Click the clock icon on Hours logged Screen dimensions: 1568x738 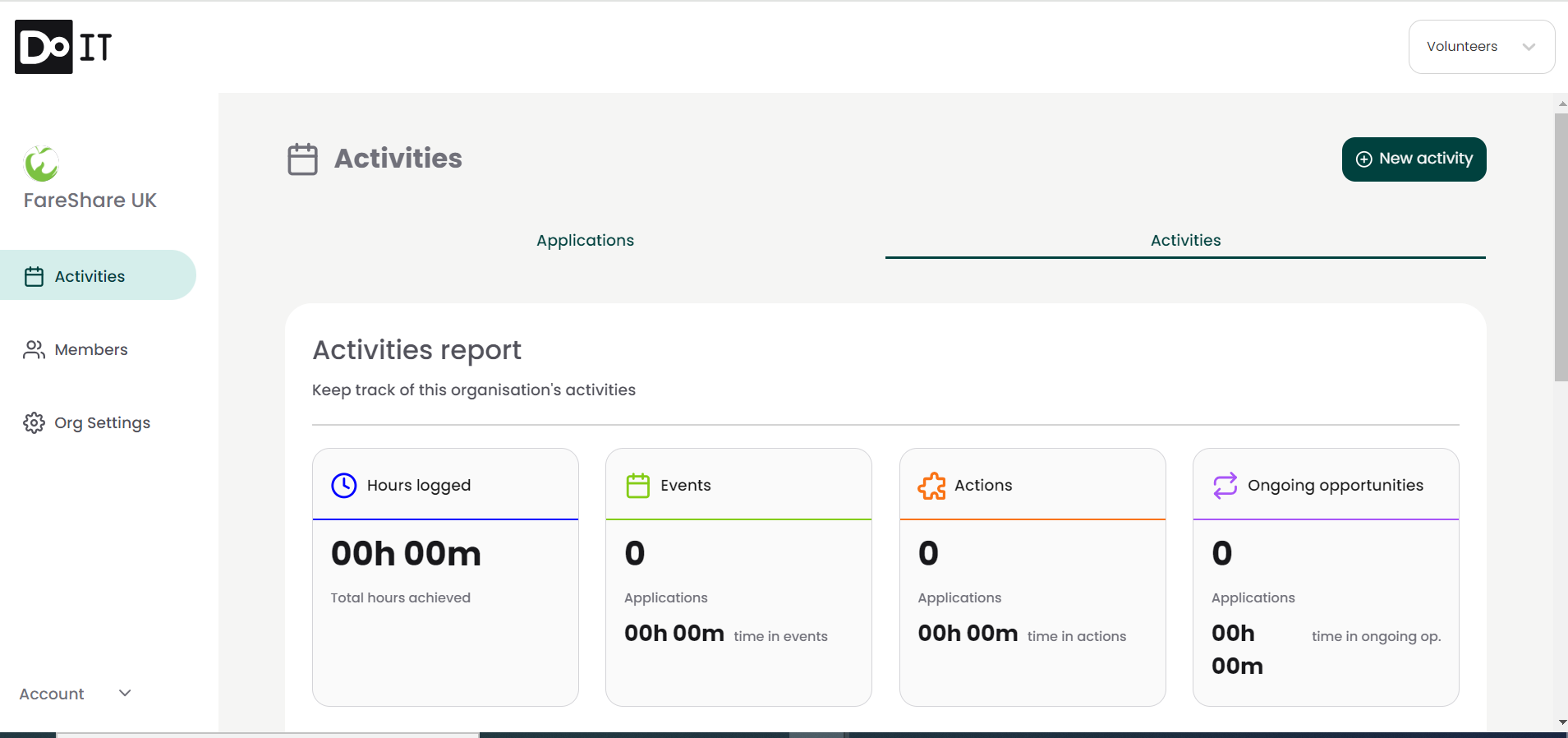[343, 486]
